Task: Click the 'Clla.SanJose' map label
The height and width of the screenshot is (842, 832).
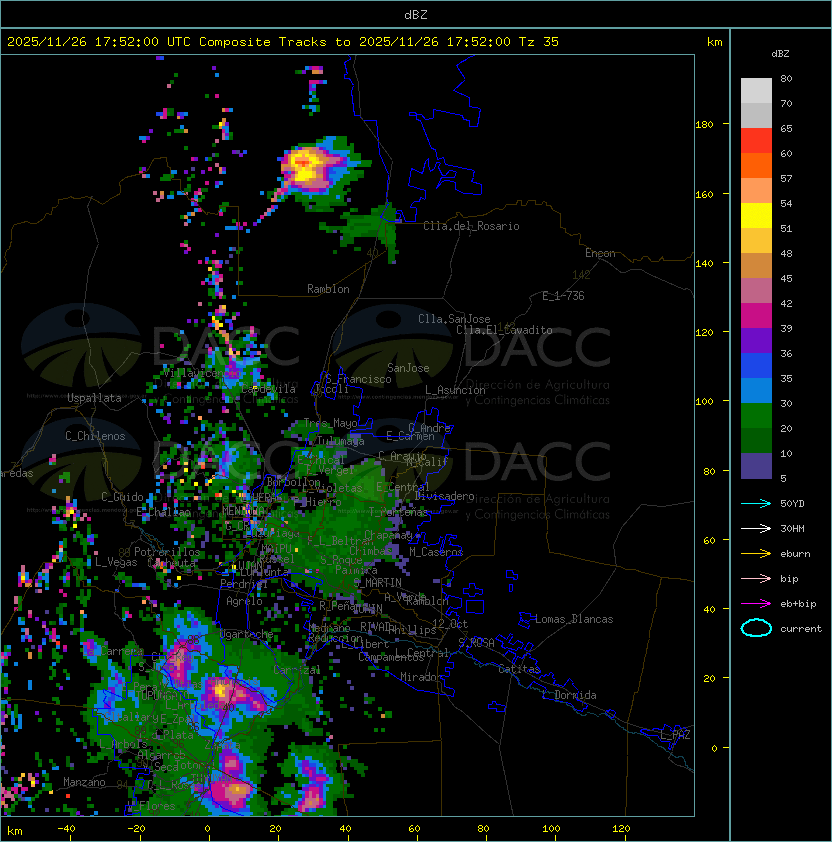Action: click(x=454, y=319)
